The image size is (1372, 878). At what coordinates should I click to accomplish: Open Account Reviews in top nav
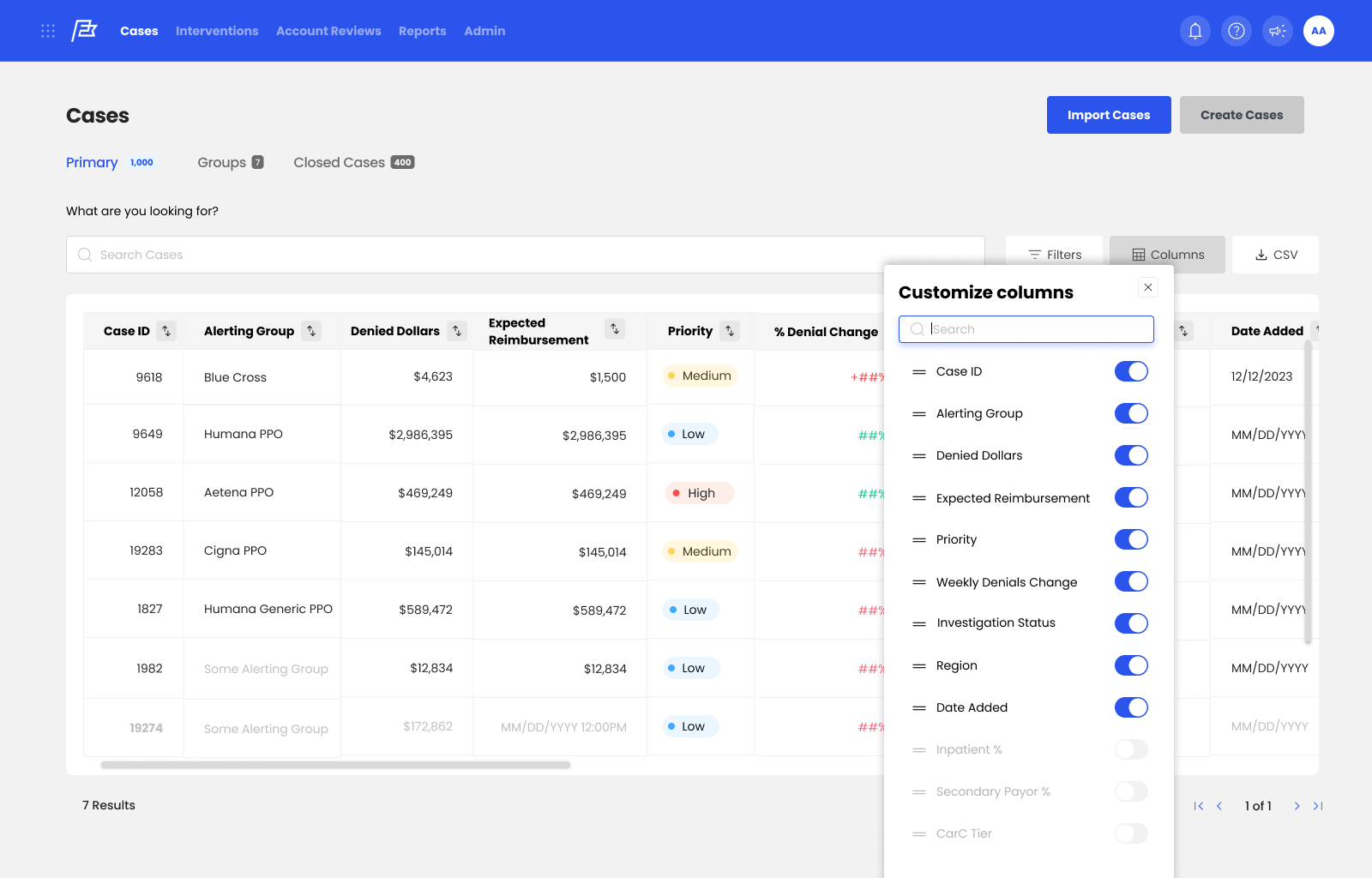tap(328, 31)
